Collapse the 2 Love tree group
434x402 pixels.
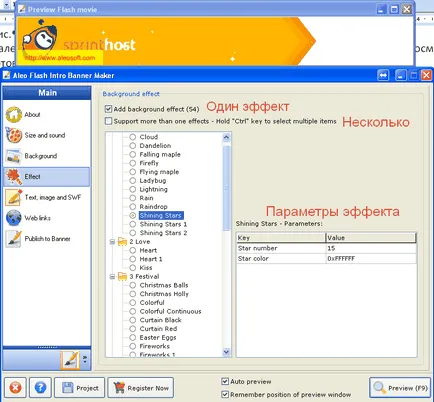point(112,242)
